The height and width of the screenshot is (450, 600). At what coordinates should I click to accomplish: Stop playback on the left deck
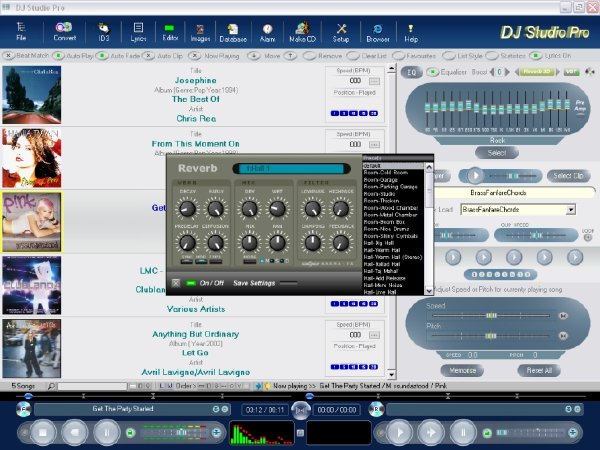43,432
